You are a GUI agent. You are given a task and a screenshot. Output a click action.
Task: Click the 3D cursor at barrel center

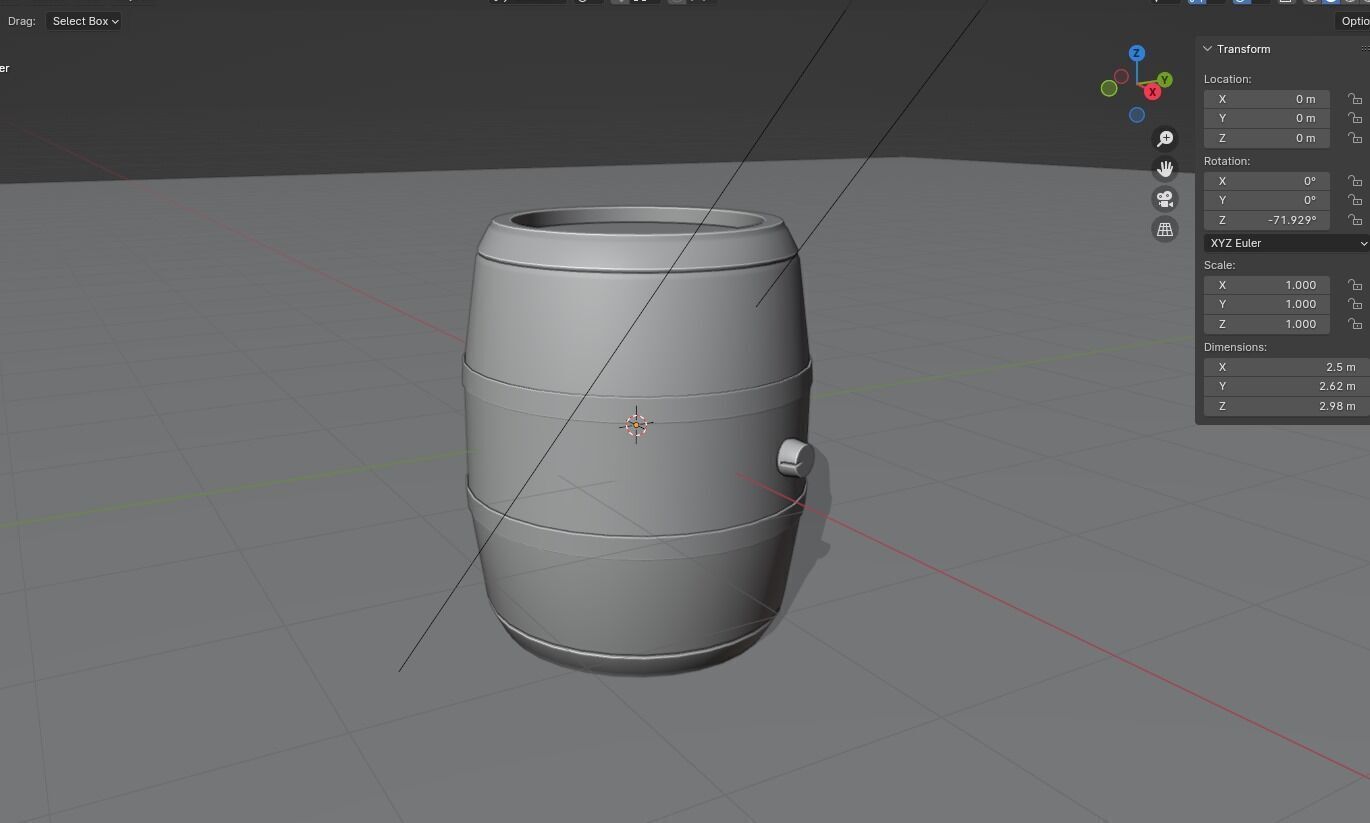coord(636,425)
